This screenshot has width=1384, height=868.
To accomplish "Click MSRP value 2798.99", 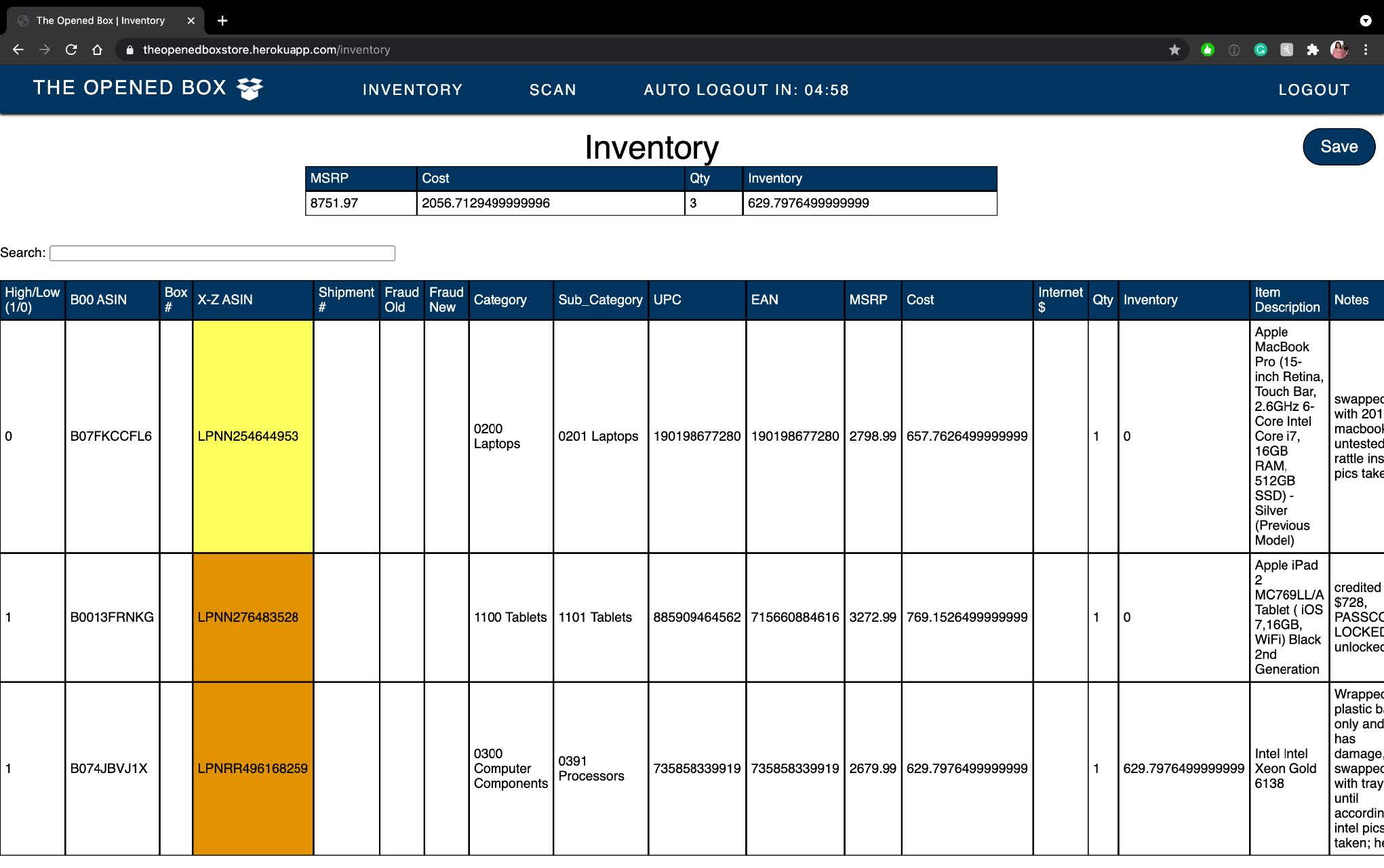I will 873,436.
